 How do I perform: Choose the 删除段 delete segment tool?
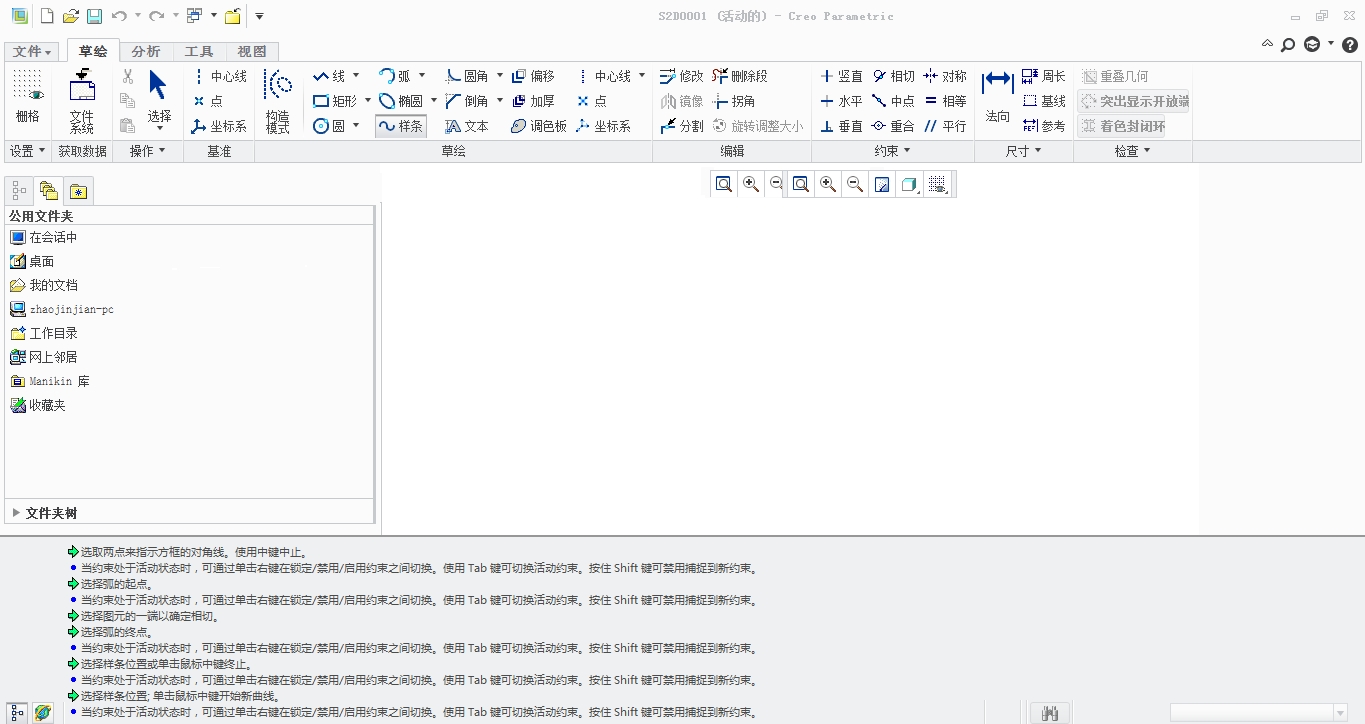tap(740, 76)
